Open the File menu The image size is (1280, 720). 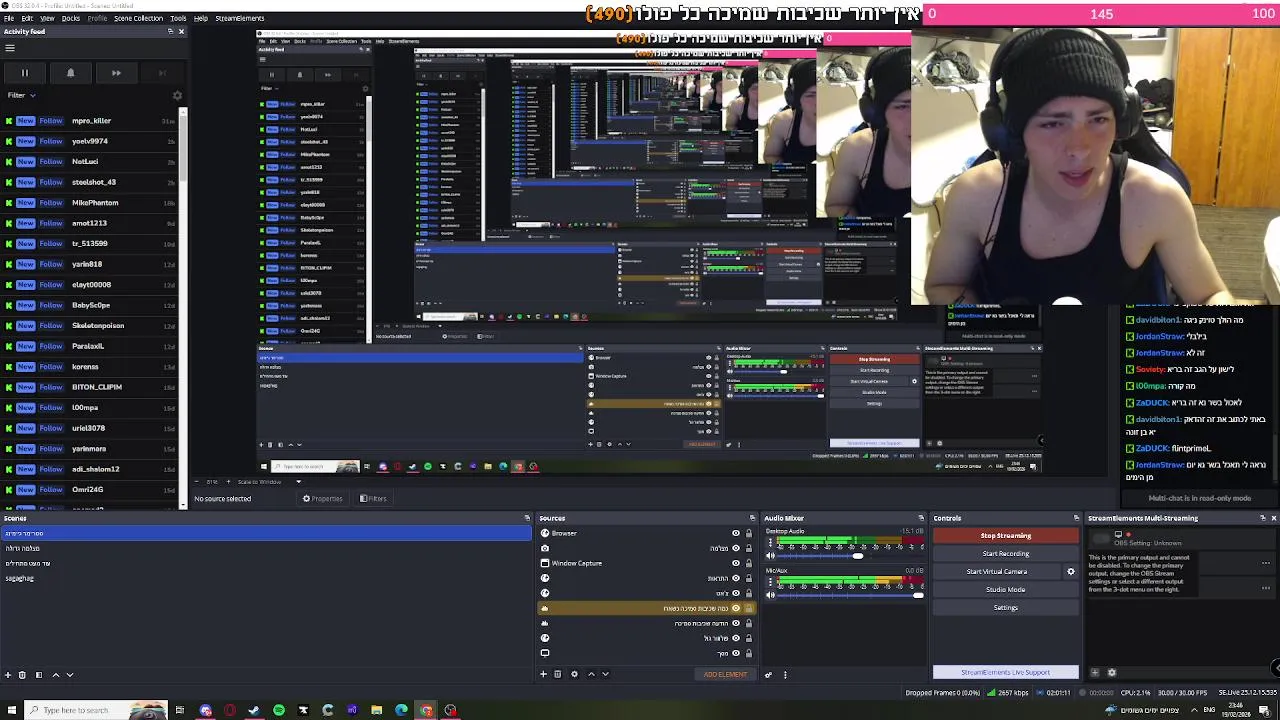click(8, 18)
